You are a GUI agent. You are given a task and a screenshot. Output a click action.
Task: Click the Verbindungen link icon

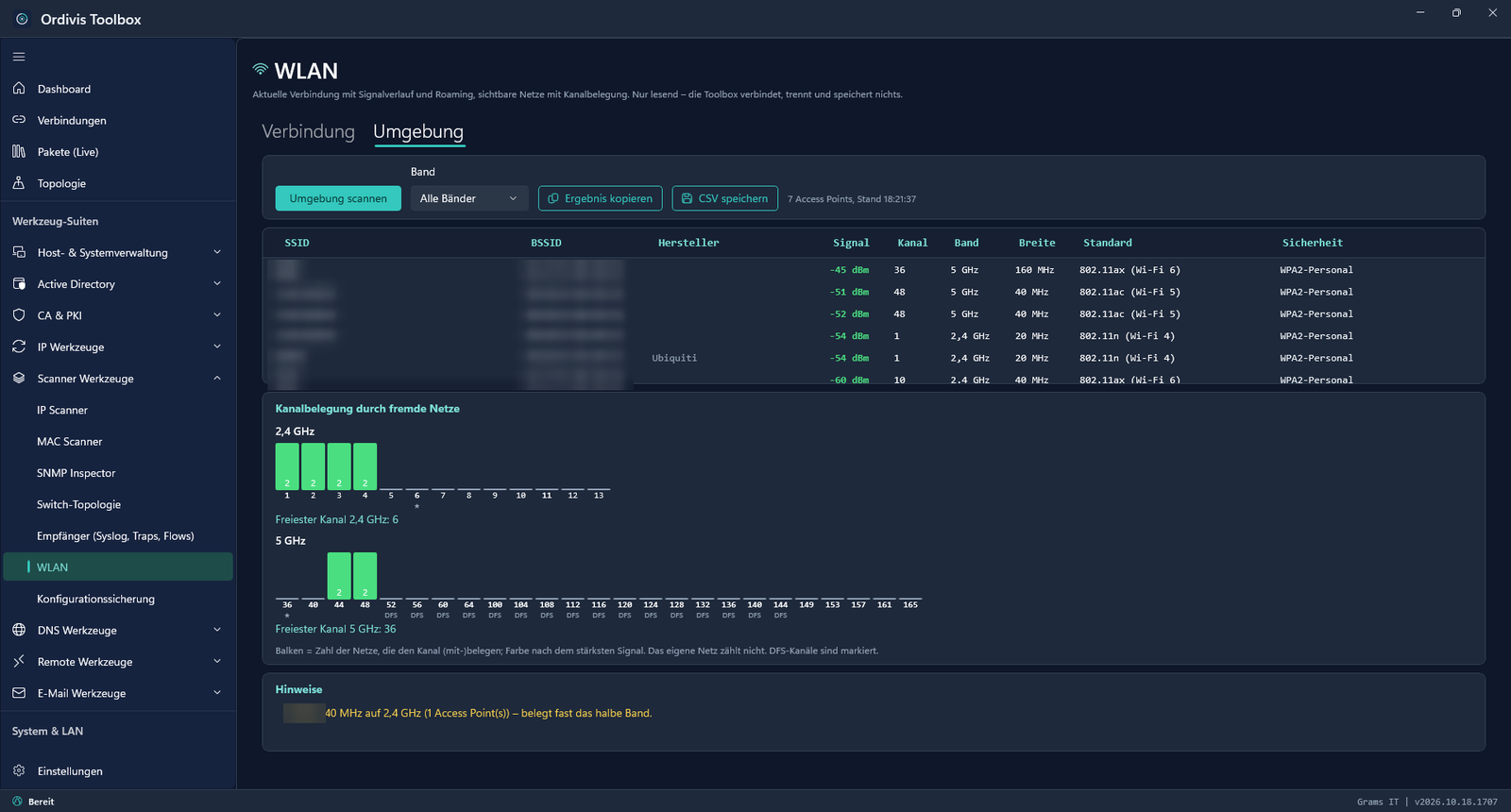(19, 120)
